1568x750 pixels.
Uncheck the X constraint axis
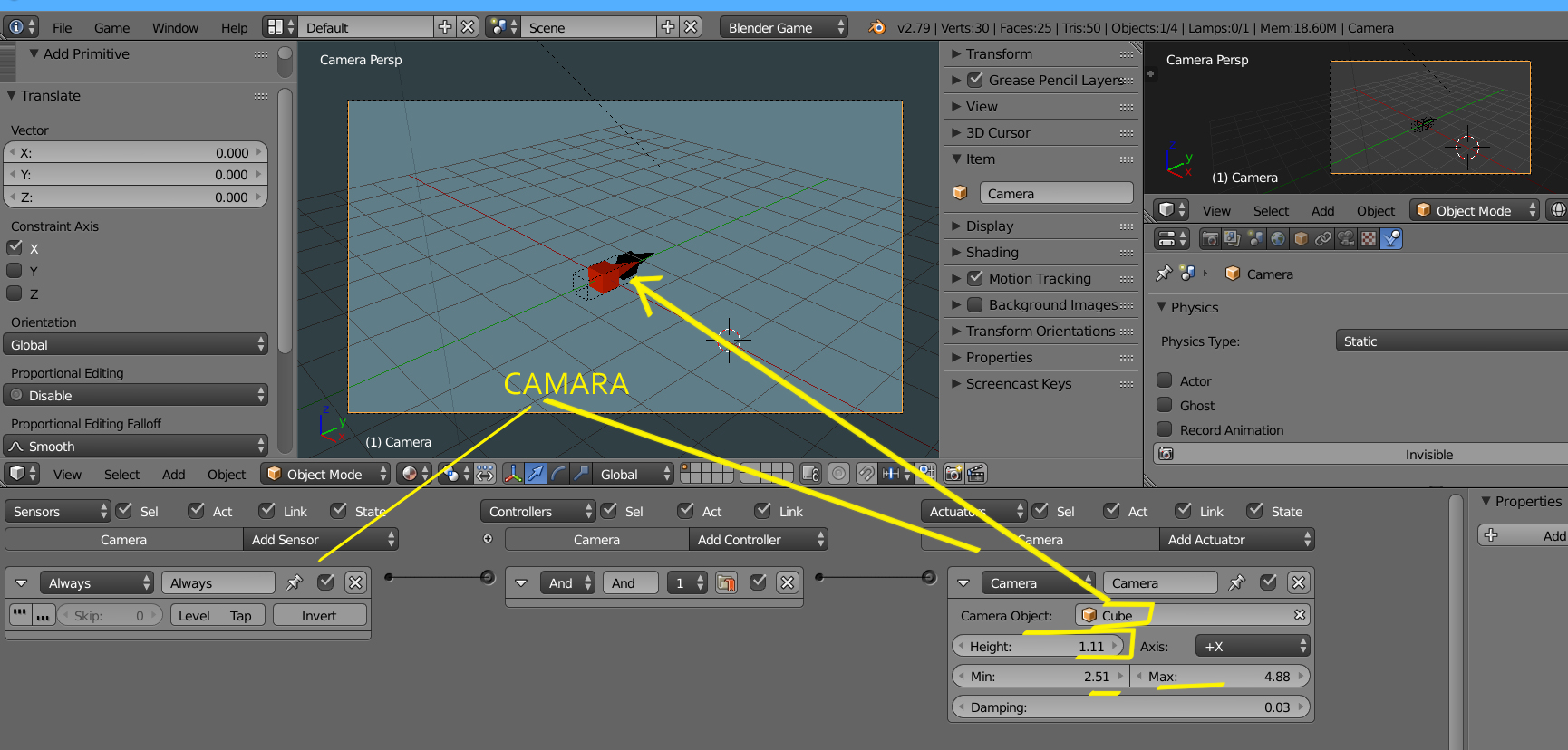[x=15, y=248]
